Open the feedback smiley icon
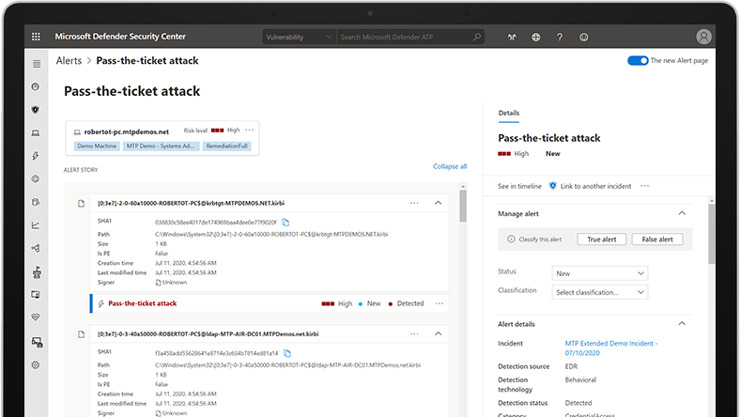The height and width of the screenshot is (417, 740). point(584,37)
